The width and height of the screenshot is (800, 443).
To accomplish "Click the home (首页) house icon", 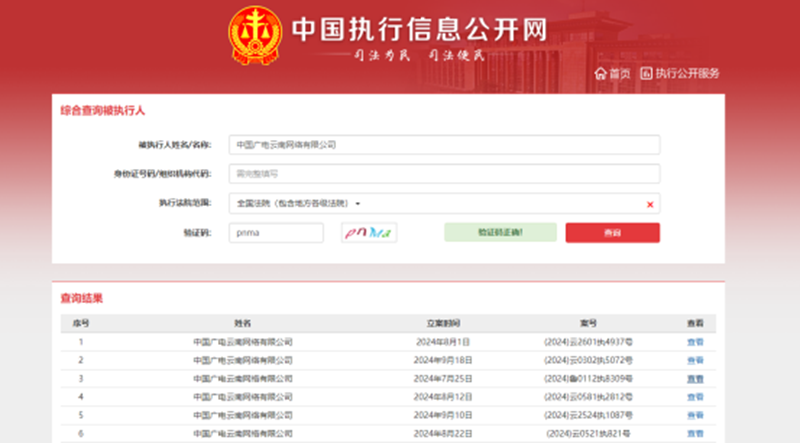I will pyautogui.click(x=600, y=73).
